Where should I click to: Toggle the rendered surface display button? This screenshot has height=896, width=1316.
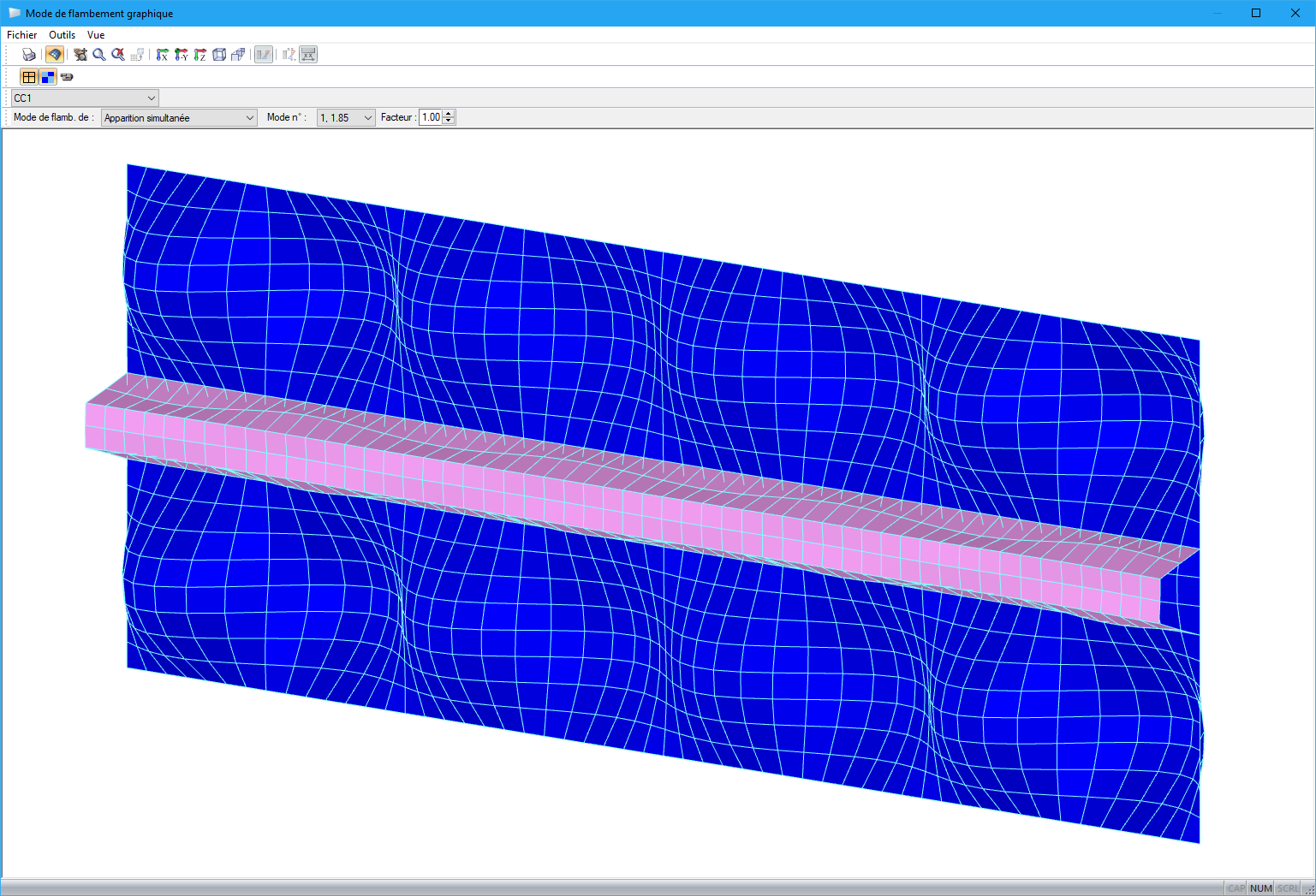click(54, 55)
